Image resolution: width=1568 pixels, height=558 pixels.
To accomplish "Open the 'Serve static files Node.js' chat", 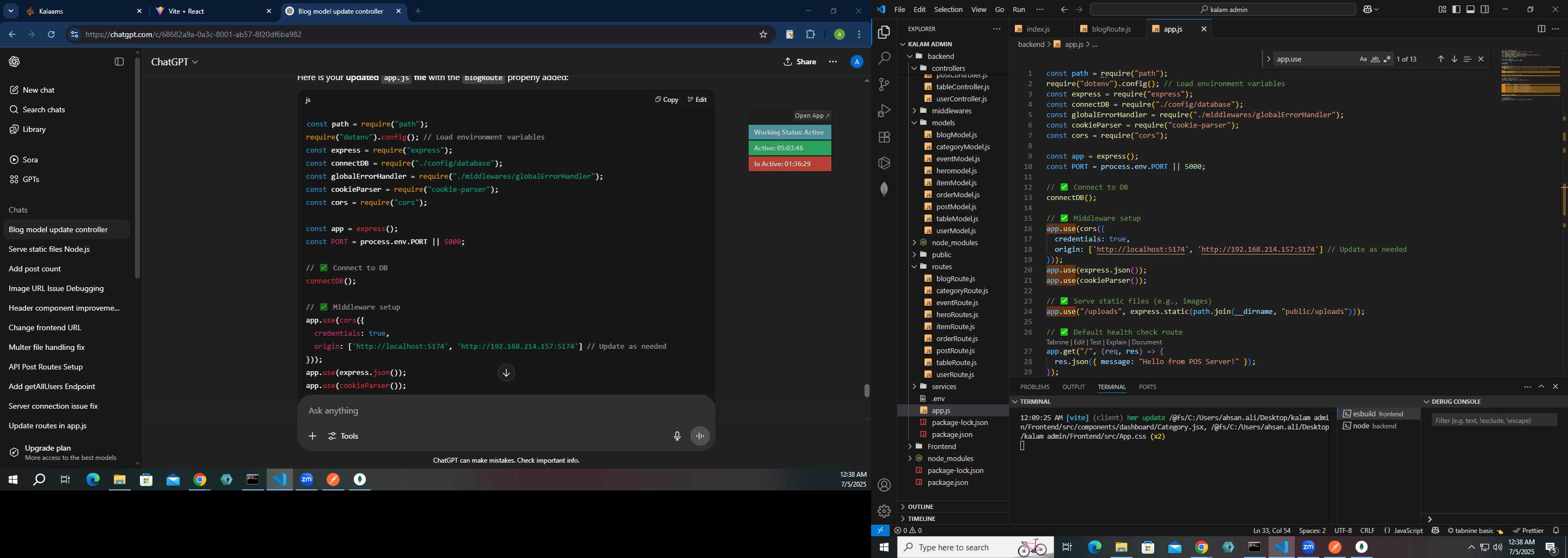I will coord(50,249).
